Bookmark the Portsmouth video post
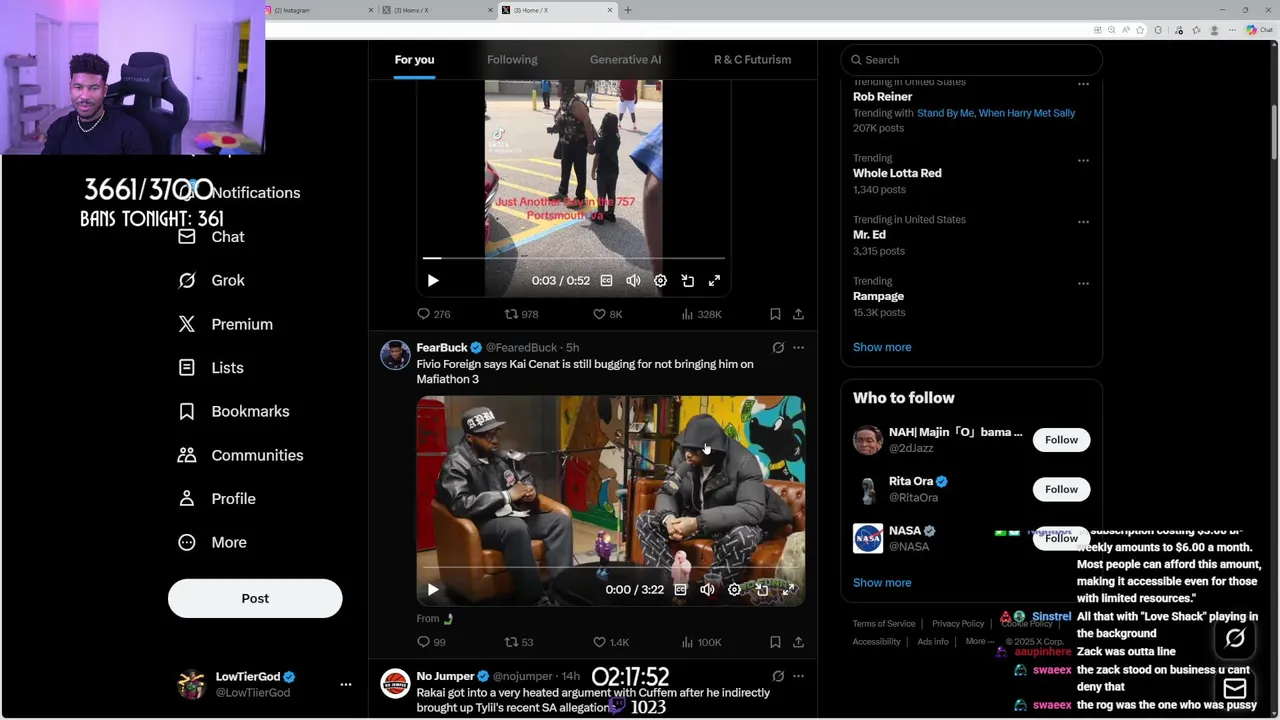1280x720 pixels. tap(775, 314)
